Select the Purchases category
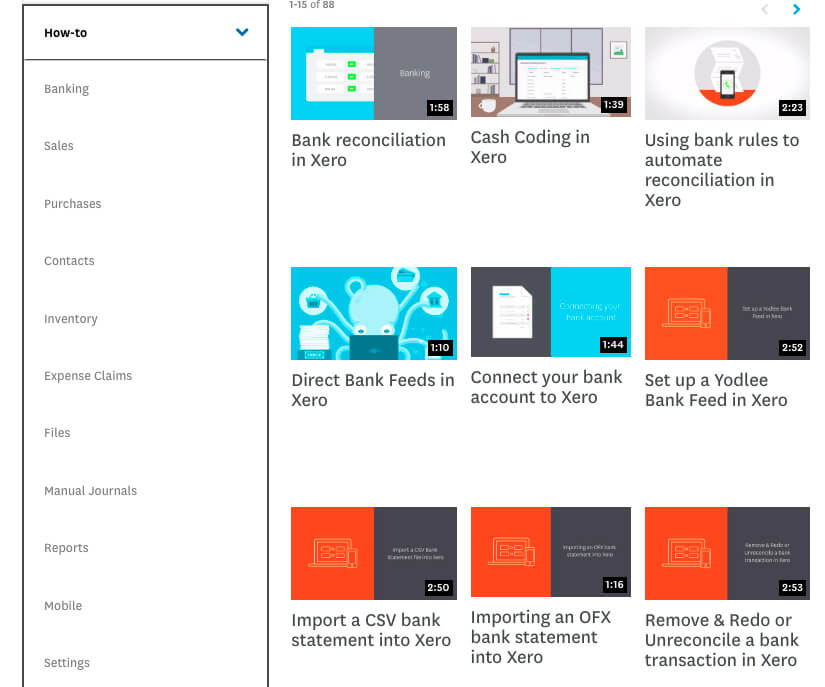 click(x=73, y=204)
